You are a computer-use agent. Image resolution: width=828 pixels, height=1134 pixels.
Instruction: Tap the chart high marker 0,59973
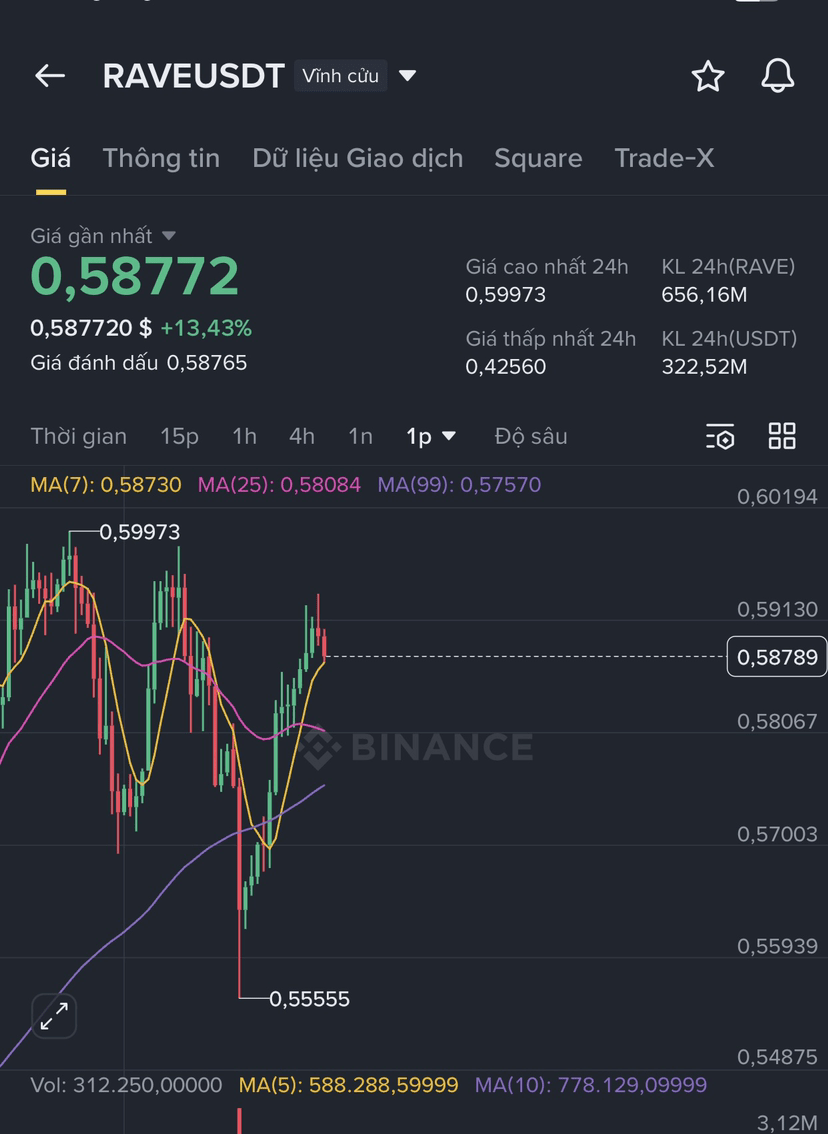click(x=140, y=532)
